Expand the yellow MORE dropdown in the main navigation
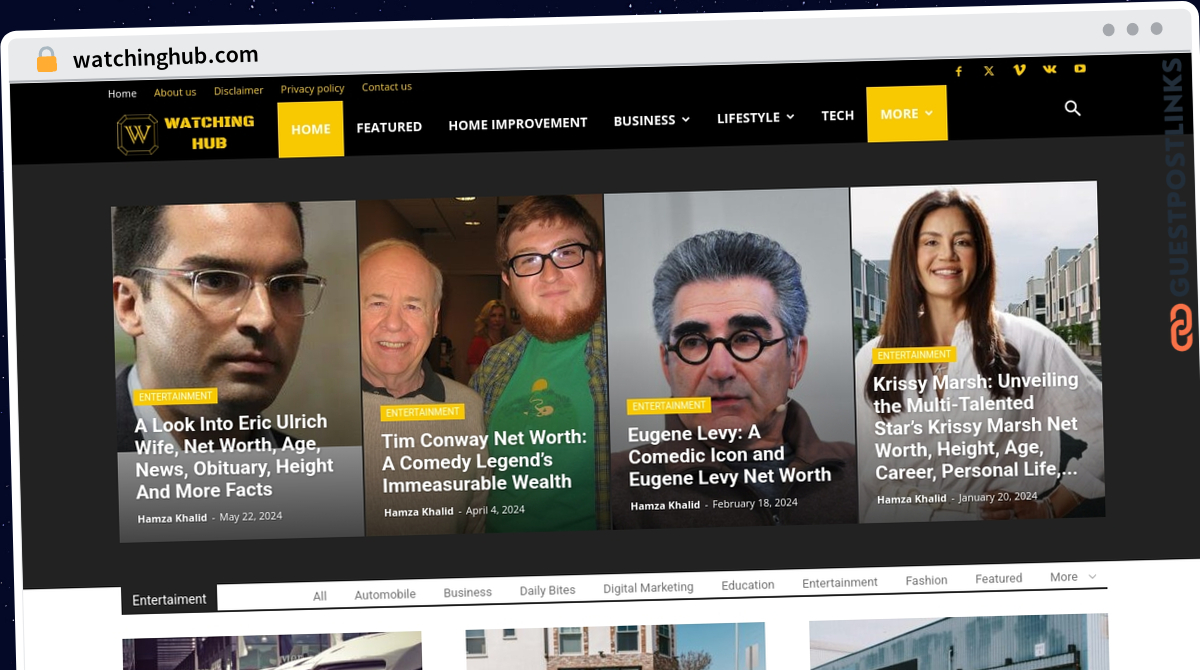Screen dimensions: 1200x670 [x=906, y=114]
